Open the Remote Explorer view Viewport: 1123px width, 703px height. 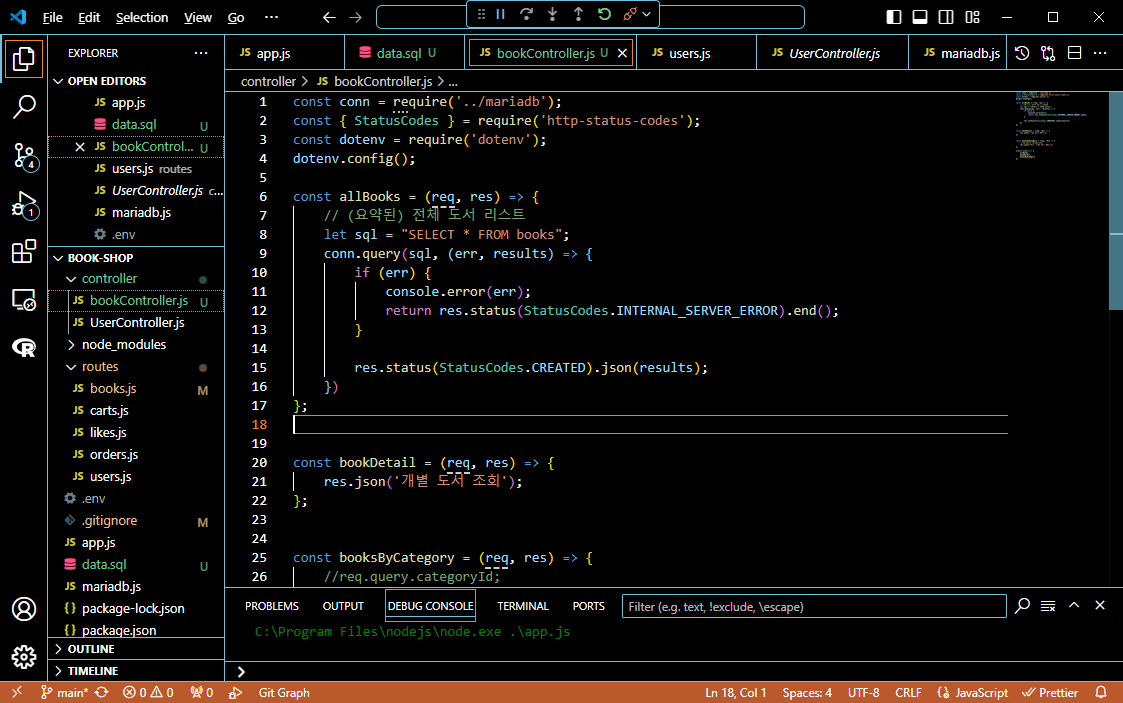tap(24, 300)
